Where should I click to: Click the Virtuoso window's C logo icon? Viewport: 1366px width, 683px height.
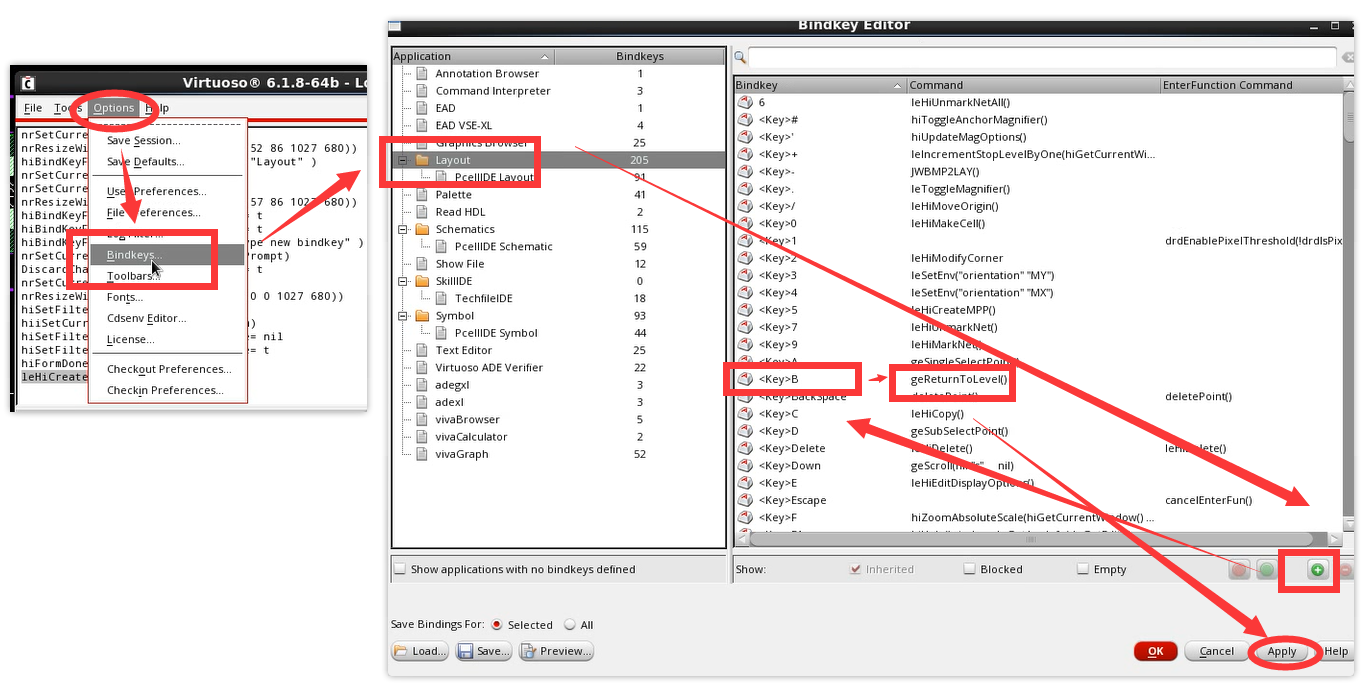(x=28, y=83)
